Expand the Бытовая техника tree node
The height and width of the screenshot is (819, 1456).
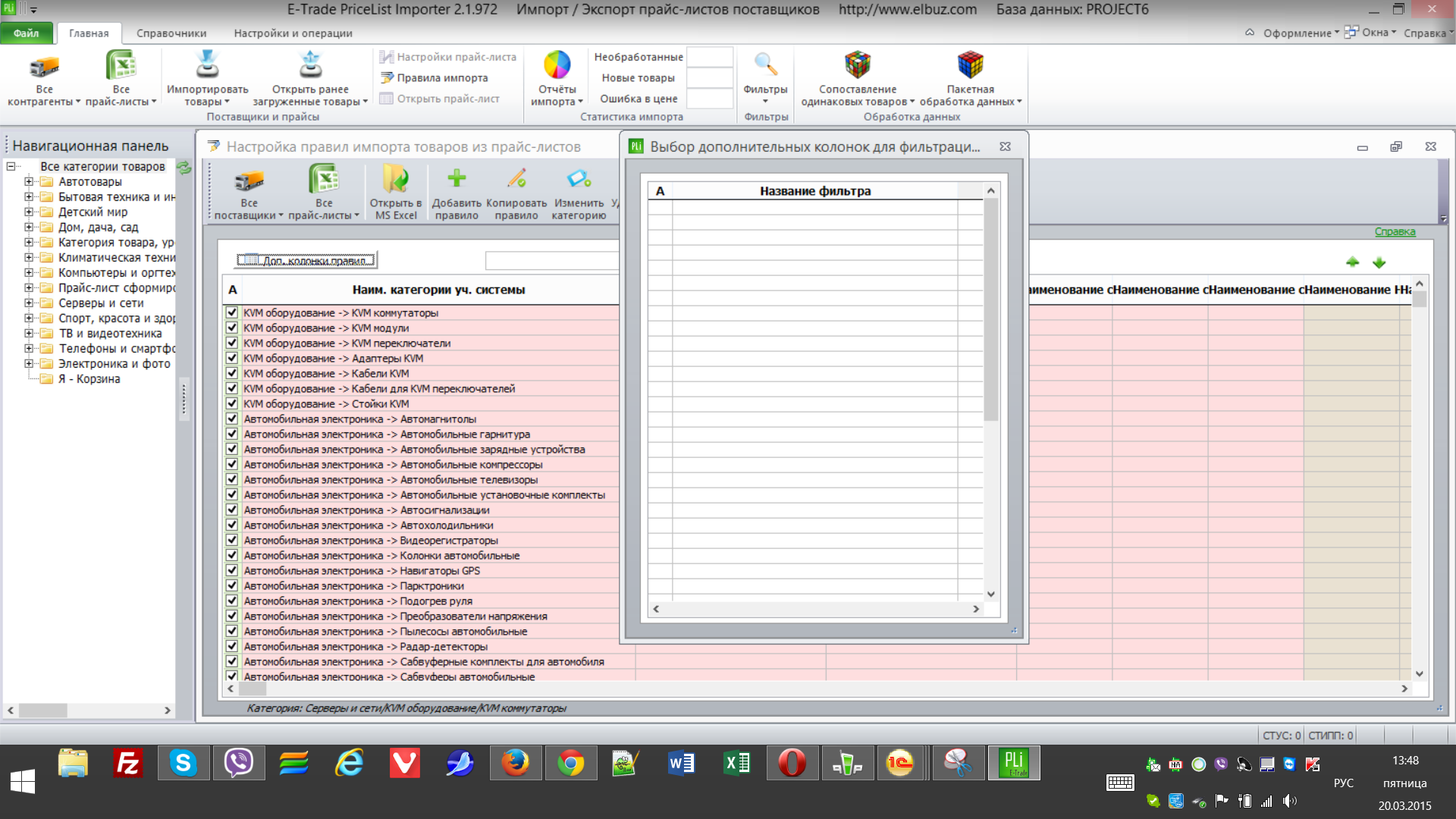coord(29,196)
